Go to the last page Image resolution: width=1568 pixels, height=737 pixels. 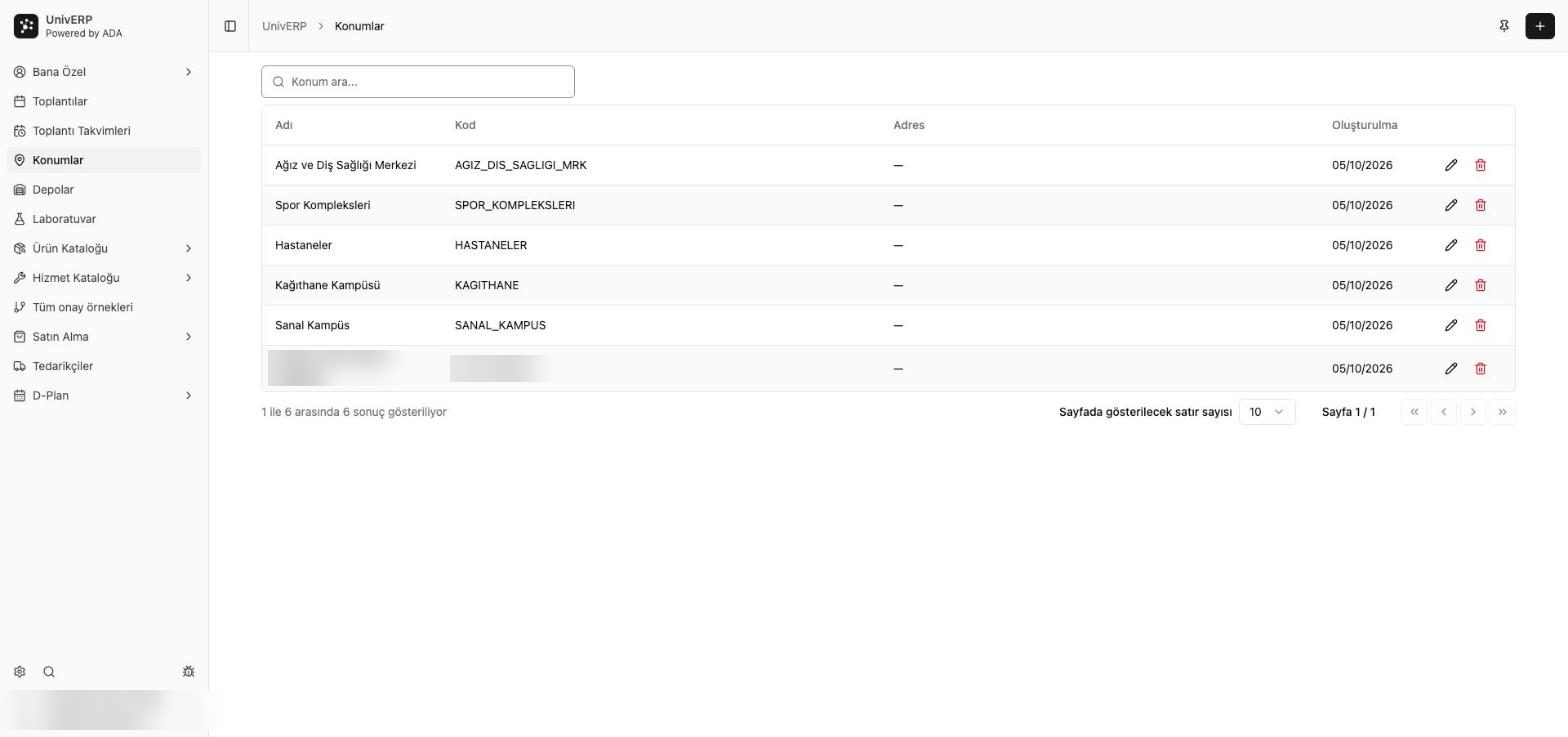pyautogui.click(x=1502, y=412)
